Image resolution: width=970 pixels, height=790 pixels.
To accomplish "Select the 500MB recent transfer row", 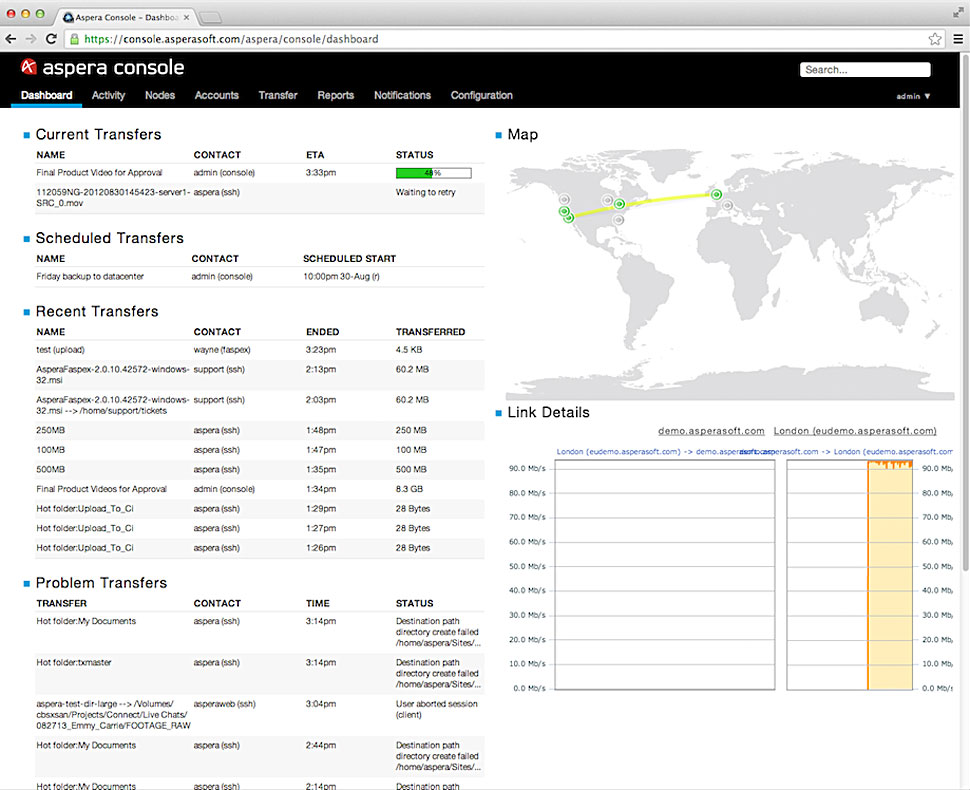I will click(260, 470).
